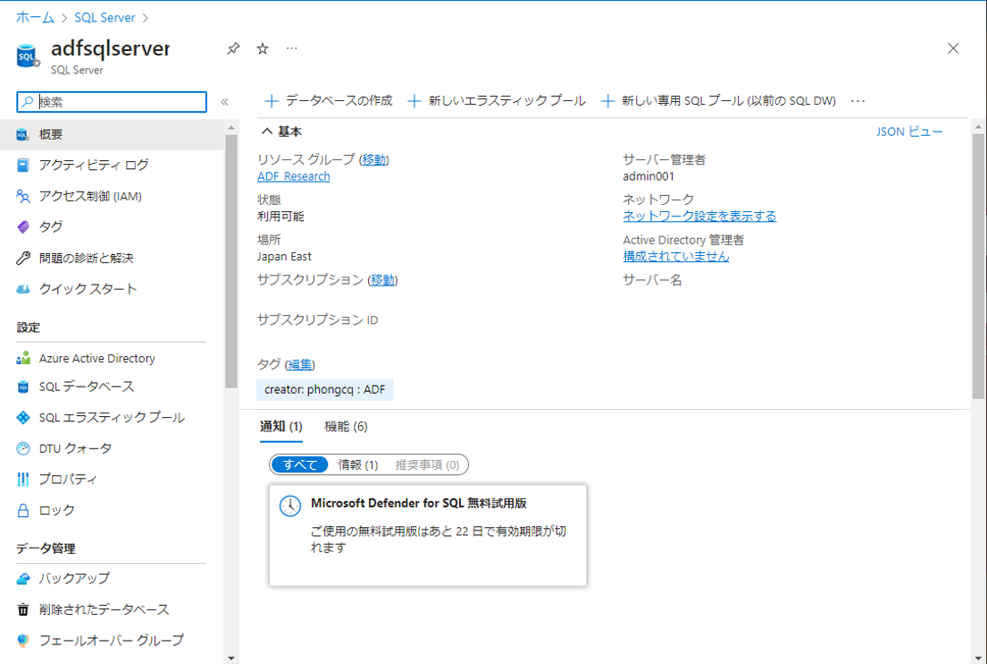Pin the adfsqlserver resource to dashboard
This screenshot has height=664, width=987.
(x=233, y=48)
